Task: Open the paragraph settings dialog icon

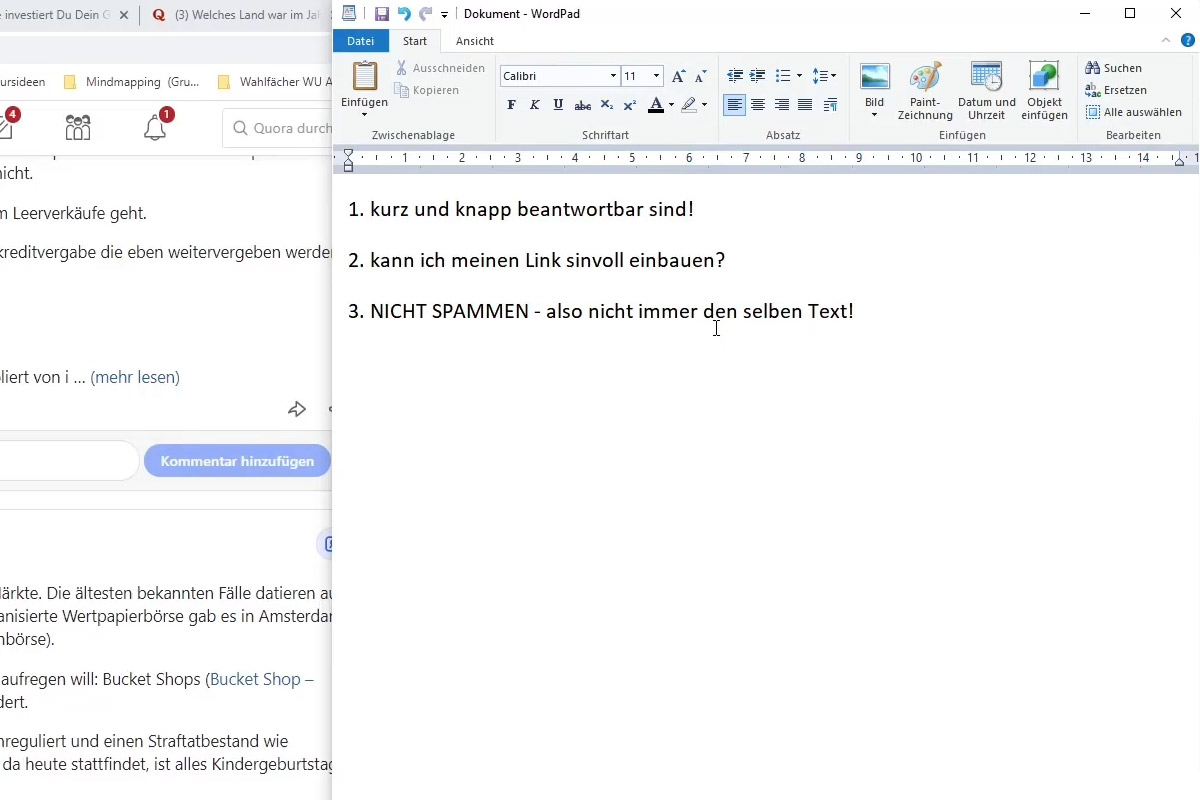Action: click(830, 105)
